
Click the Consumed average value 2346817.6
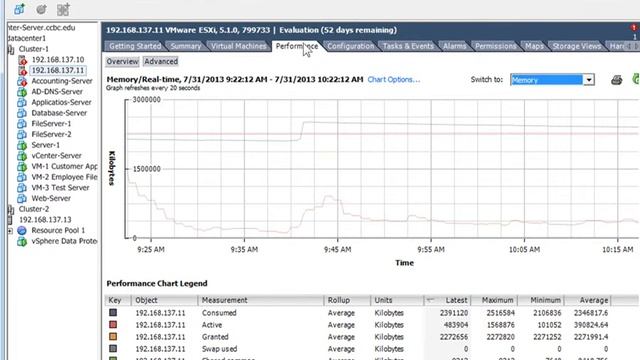591,313
